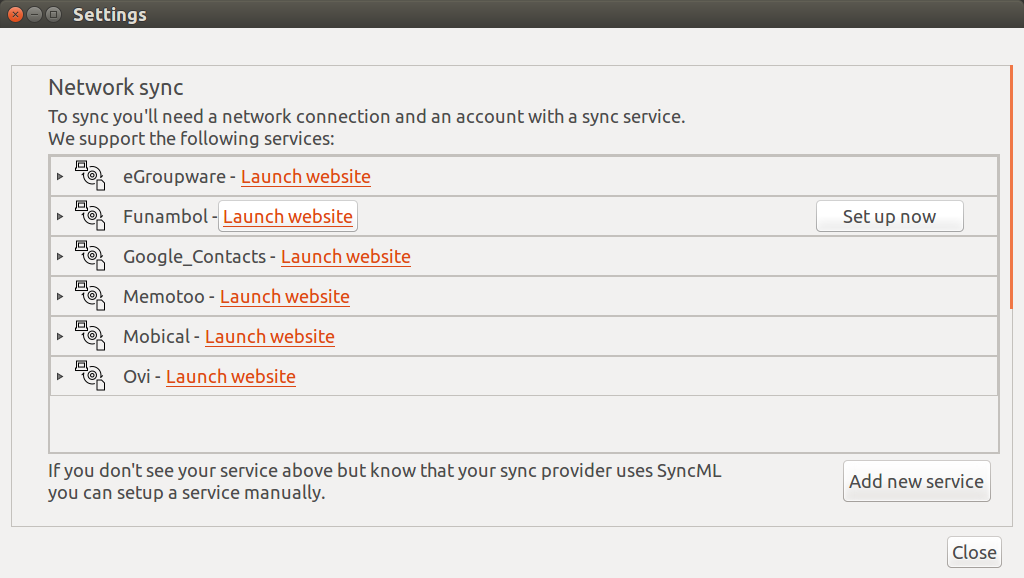Click the Funambol sync service icon
The width and height of the screenshot is (1024, 578).
coord(90,216)
